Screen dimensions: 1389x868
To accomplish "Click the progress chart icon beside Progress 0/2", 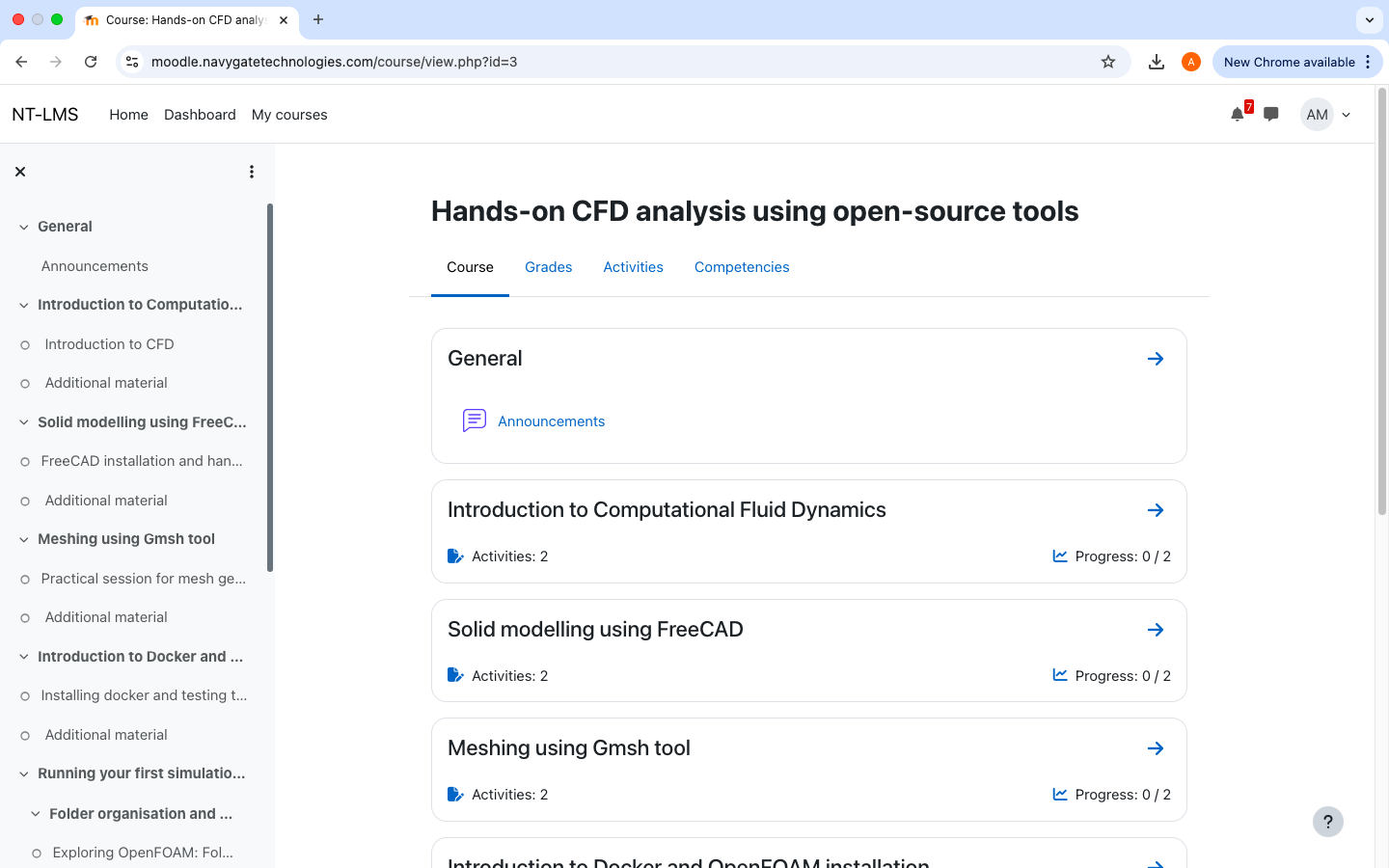I will click(x=1059, y=675).
